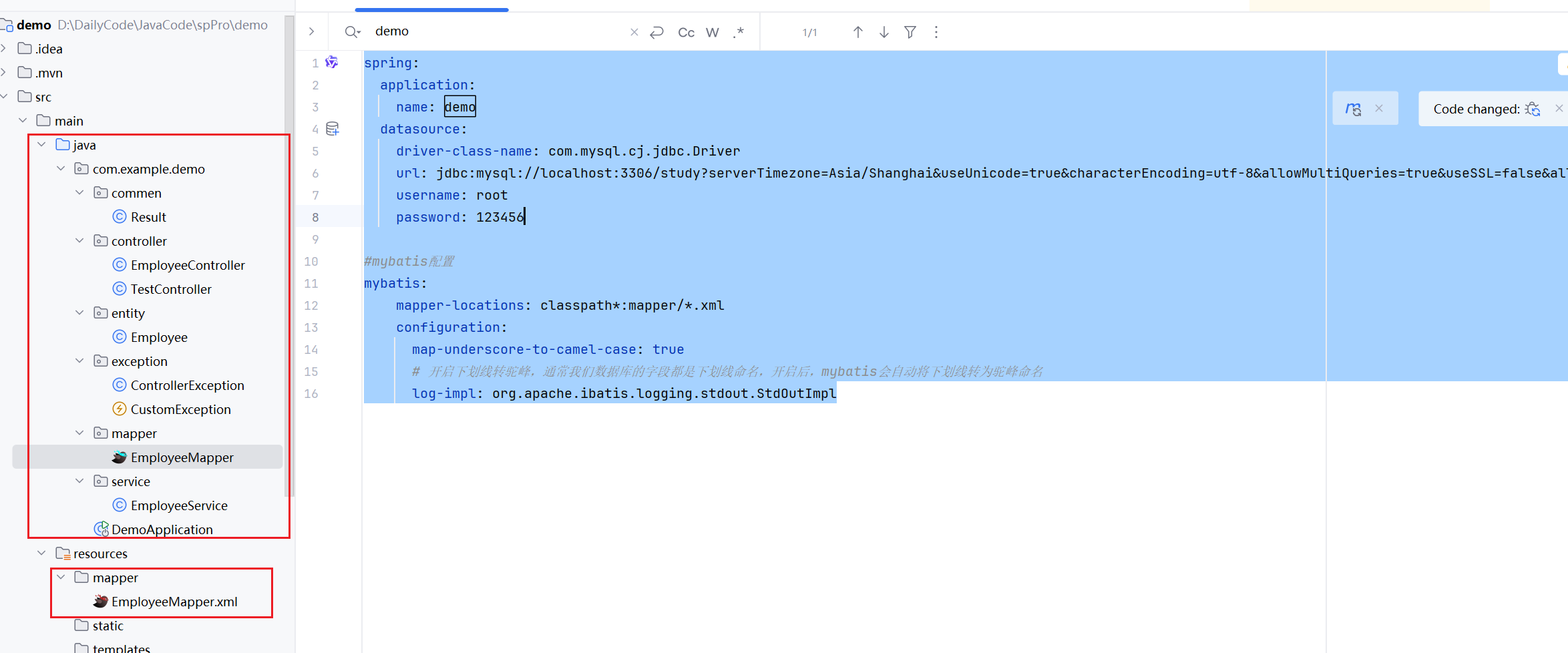The height and width of the screenshot is (653, 1568).
Task: Collapse the exception package
Action: [x=79, y=361]
